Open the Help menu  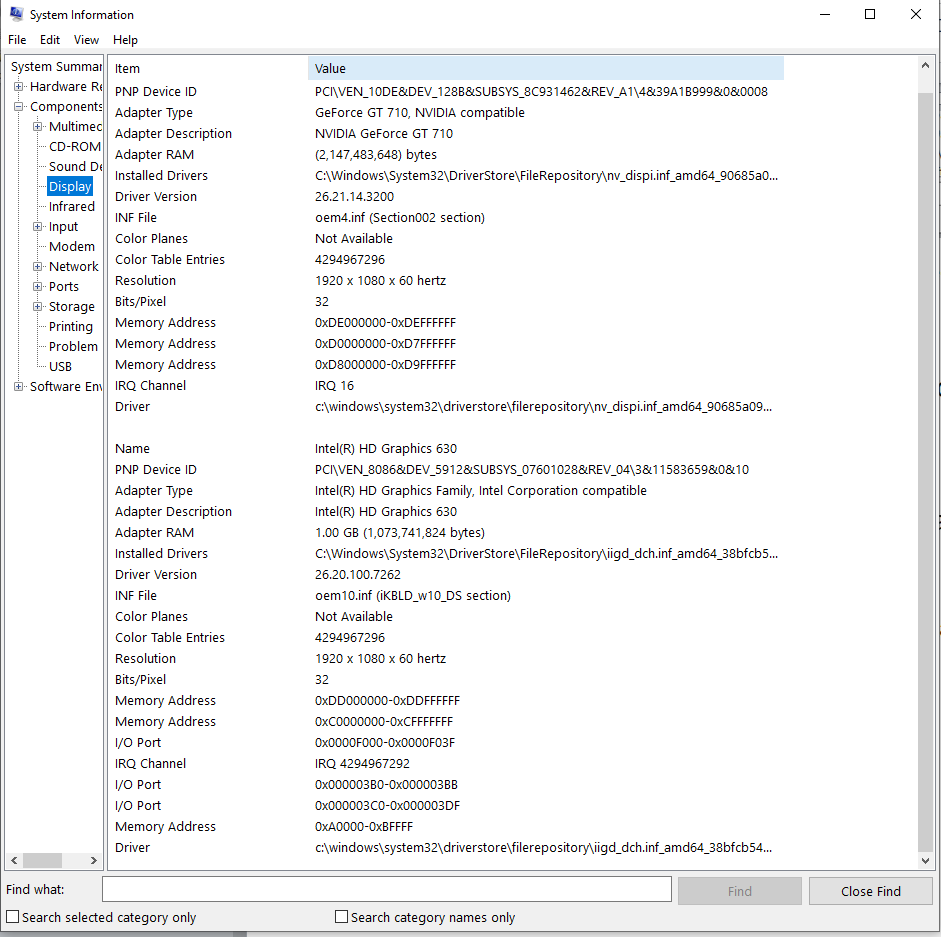(x=125, y=40)
